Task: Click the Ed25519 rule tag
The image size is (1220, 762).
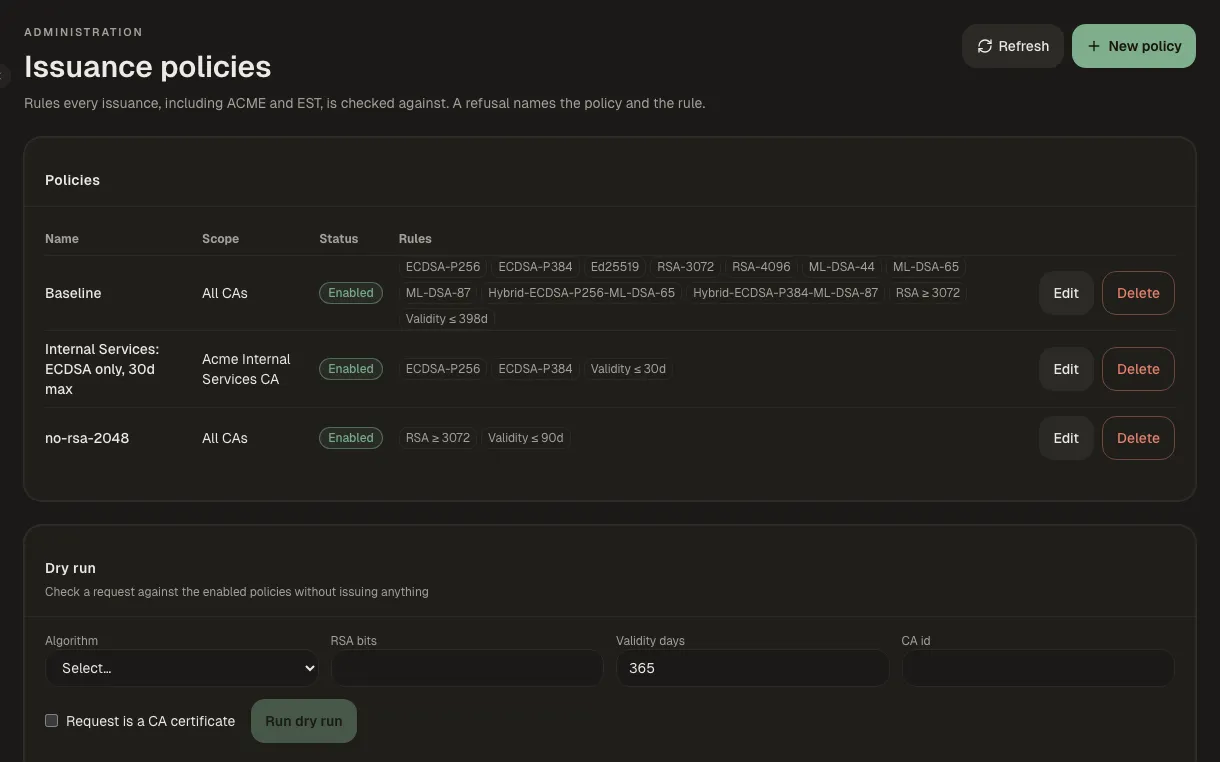Action: coord(615,267)
